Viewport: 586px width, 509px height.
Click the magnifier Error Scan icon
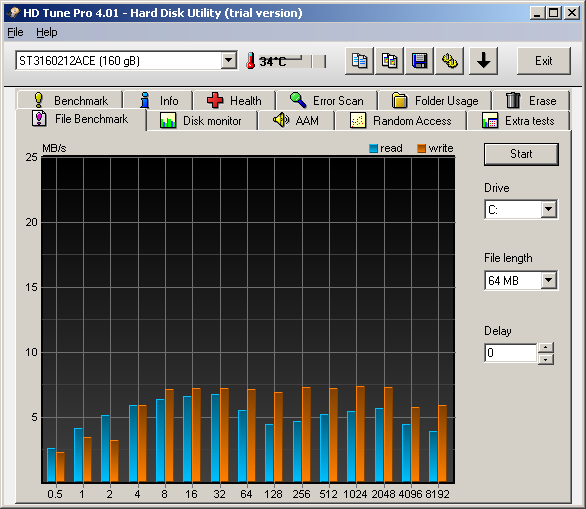coord(298,100)
